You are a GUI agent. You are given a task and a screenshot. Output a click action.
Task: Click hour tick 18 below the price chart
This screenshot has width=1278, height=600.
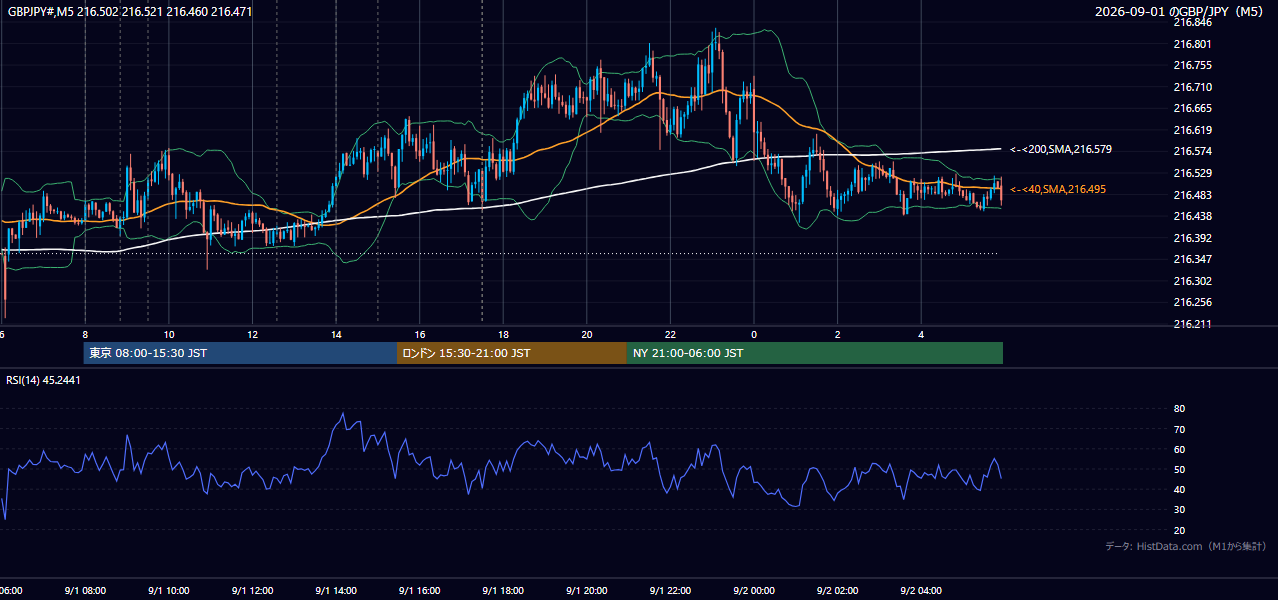(x=504, y=335)
